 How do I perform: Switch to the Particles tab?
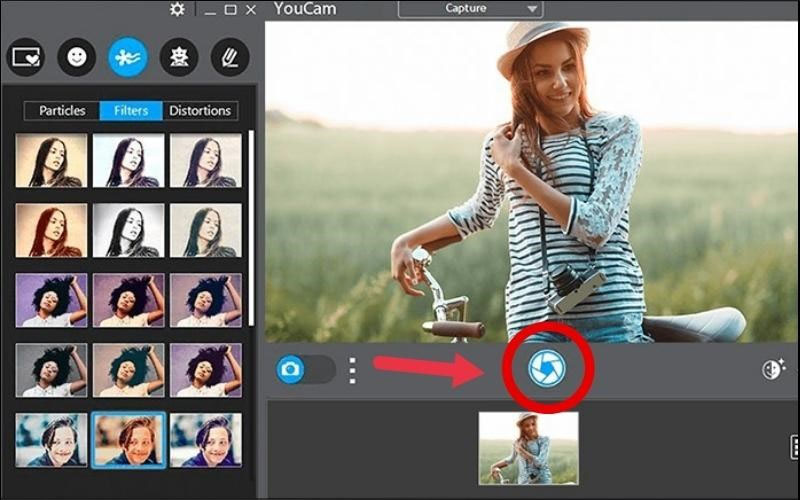point(62,110)
